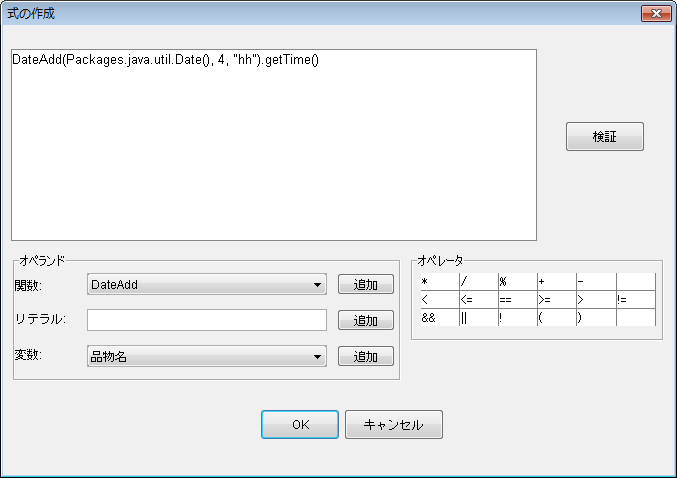Insert the minus - operator

click(596, 282)
